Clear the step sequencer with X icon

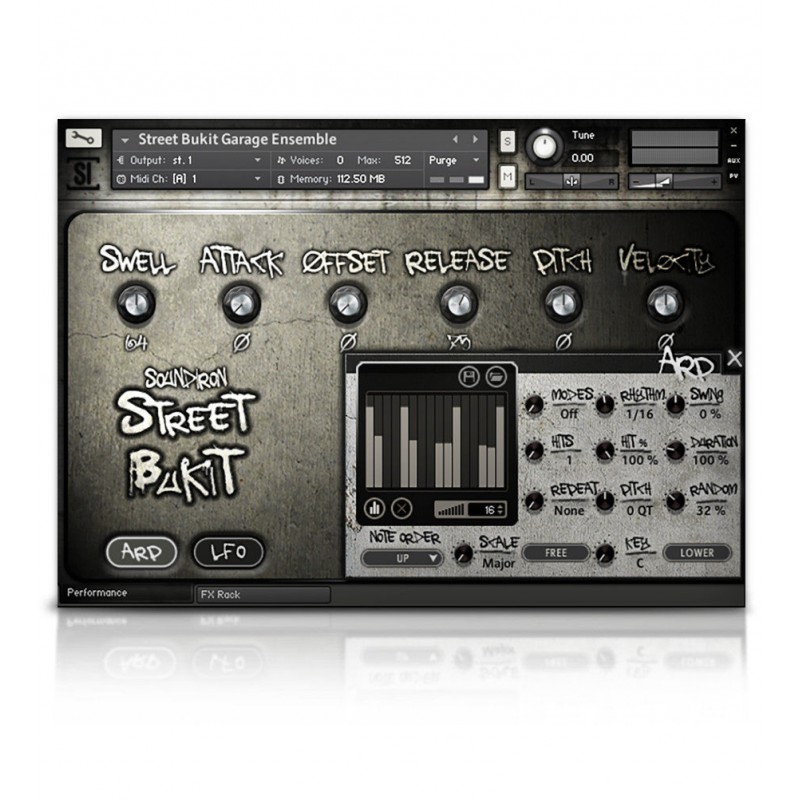point(401,507)
